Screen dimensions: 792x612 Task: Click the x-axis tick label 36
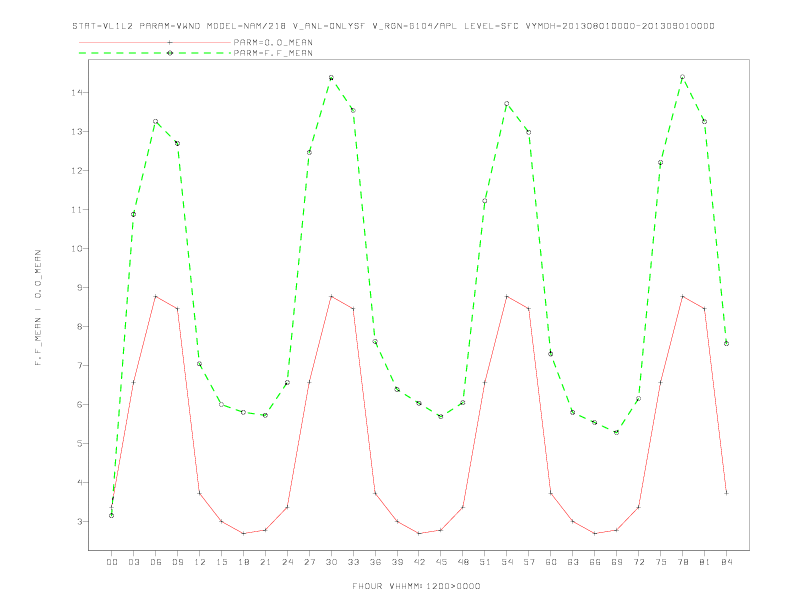[375, 562]
